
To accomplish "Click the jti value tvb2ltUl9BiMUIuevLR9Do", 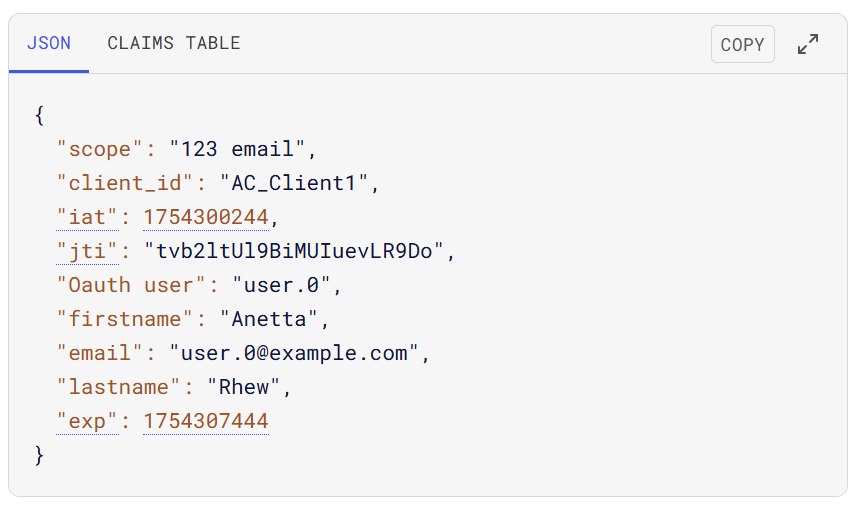I will point(294,251).
